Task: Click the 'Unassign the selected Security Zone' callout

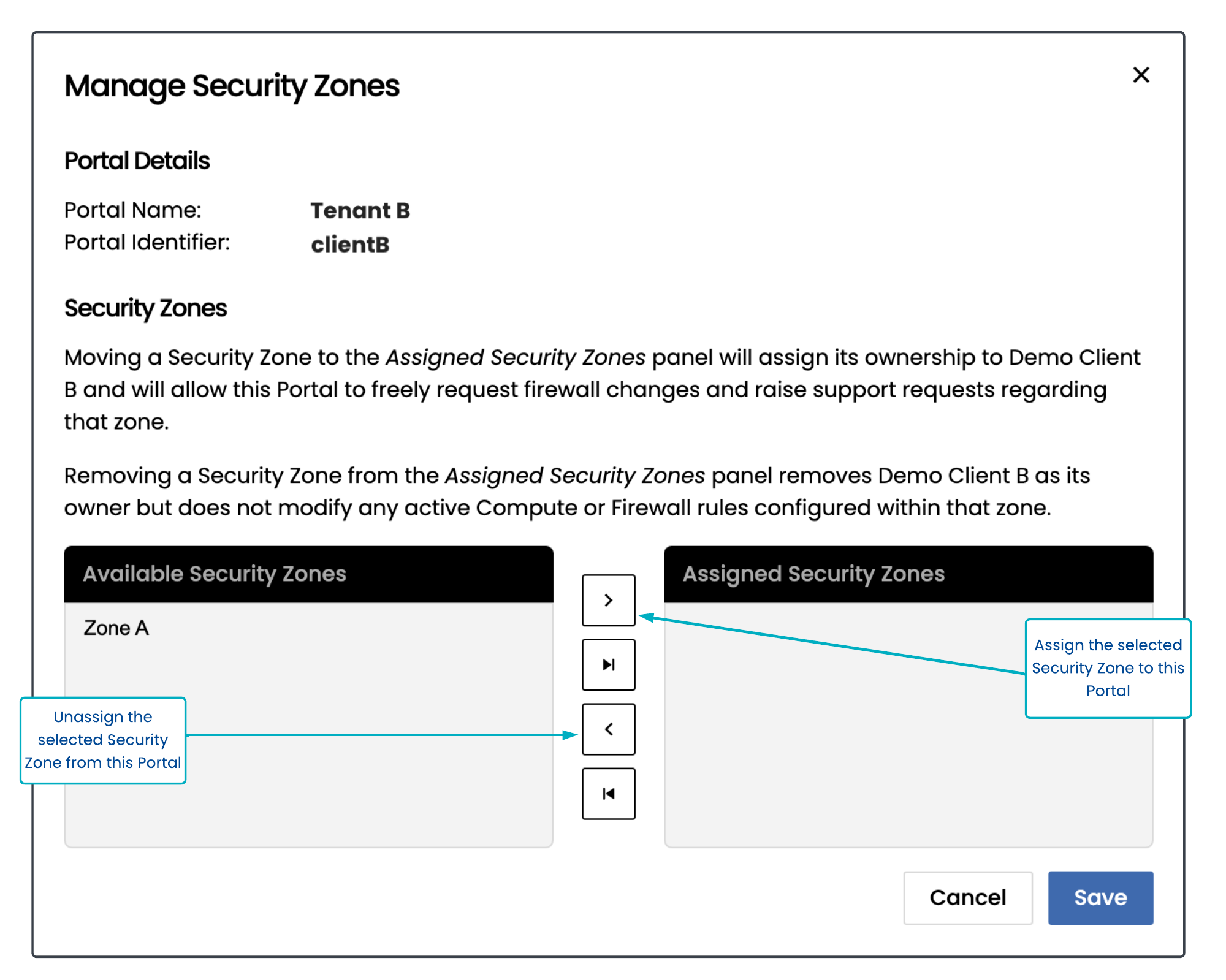Action: coord(103,740)
